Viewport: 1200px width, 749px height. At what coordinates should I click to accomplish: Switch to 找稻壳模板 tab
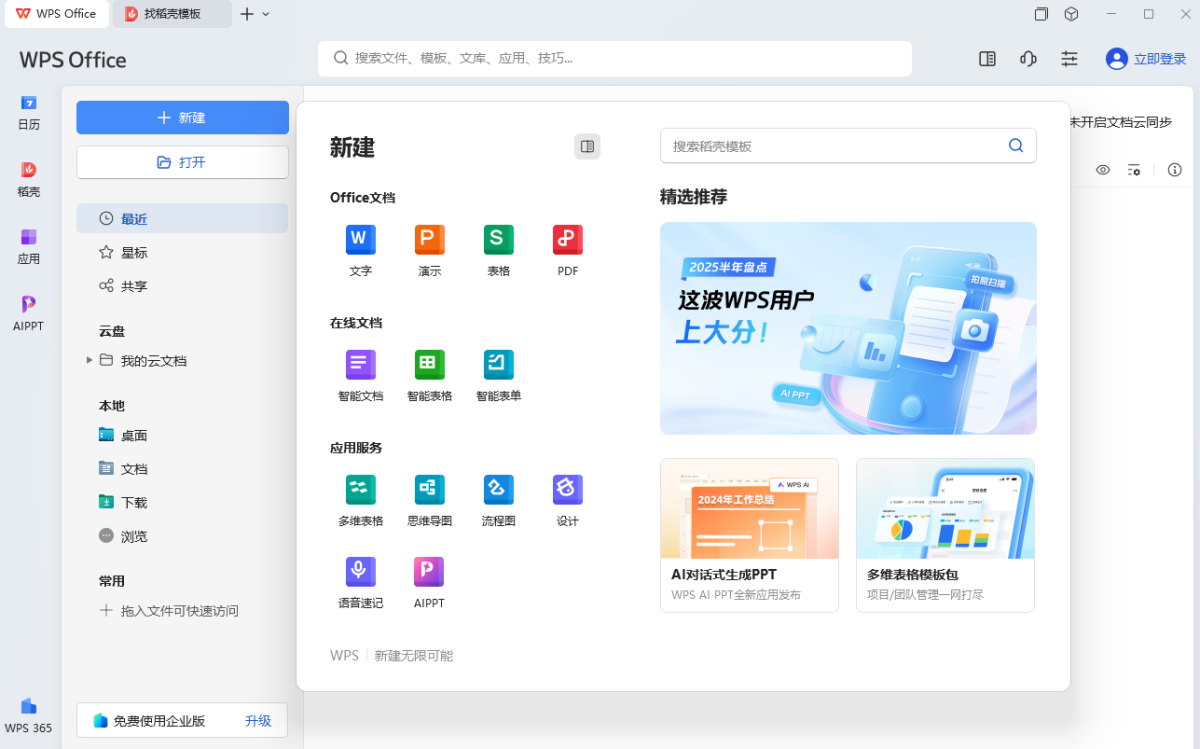pos(171,14)
